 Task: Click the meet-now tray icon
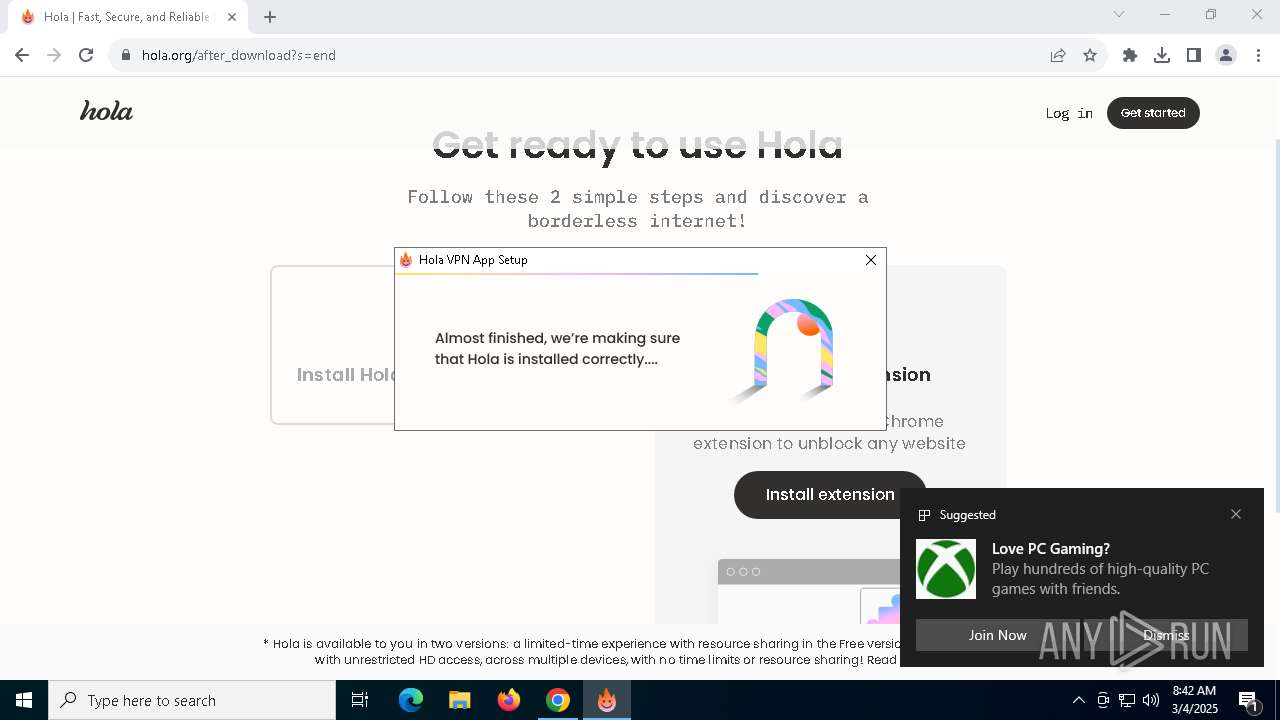(1103, 700)
